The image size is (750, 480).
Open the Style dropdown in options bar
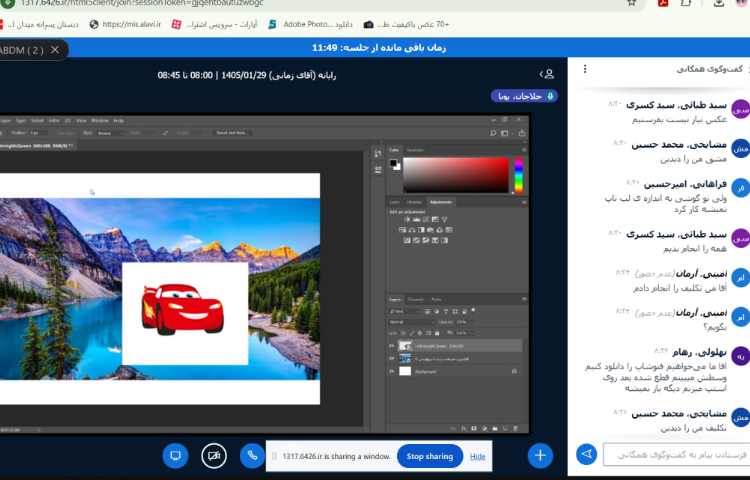[112, 133]
